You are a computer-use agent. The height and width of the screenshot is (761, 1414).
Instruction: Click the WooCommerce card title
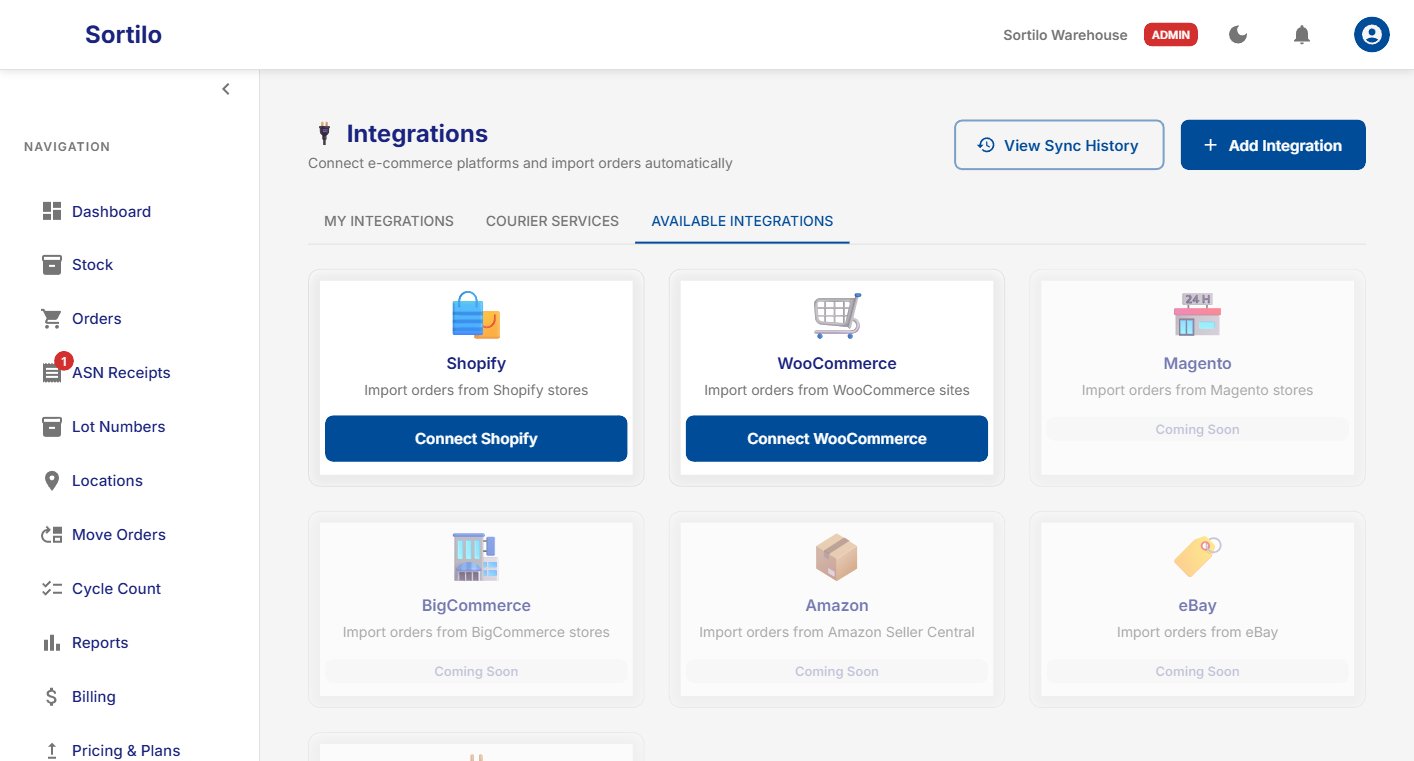coord(837,364)
